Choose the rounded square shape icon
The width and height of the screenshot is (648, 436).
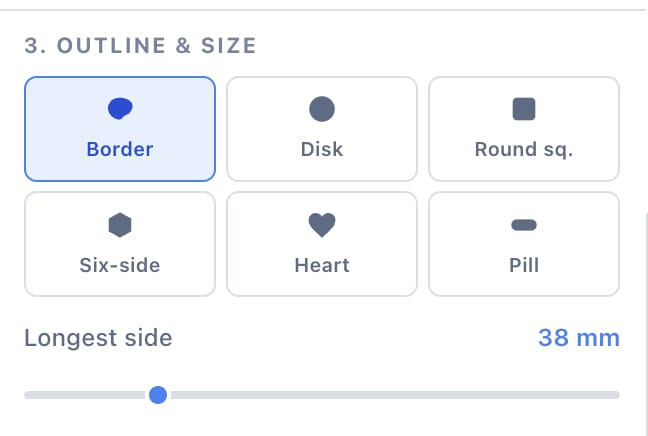click(x=524, y=109)
